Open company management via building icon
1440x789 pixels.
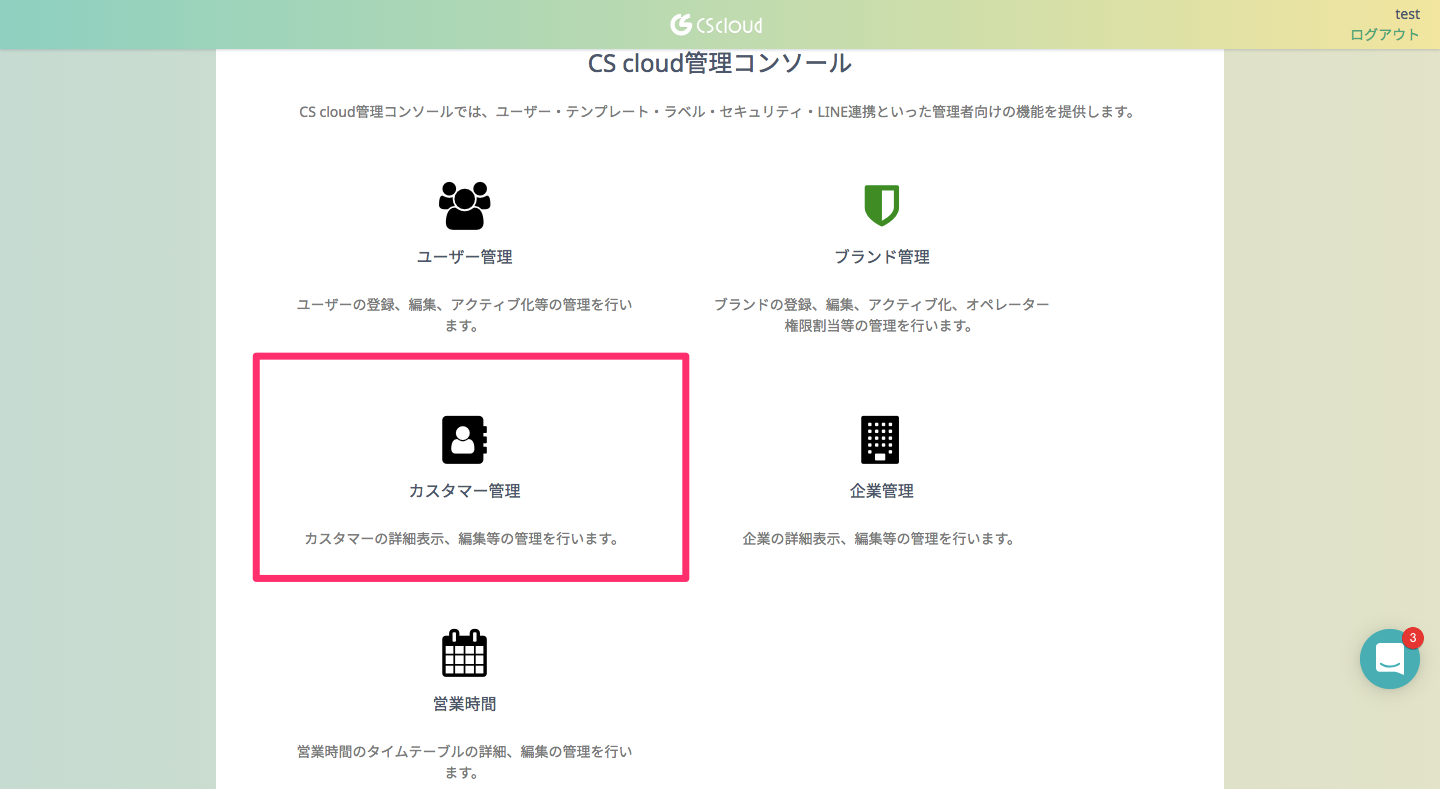pyautogui.click(x=880, y=440)
